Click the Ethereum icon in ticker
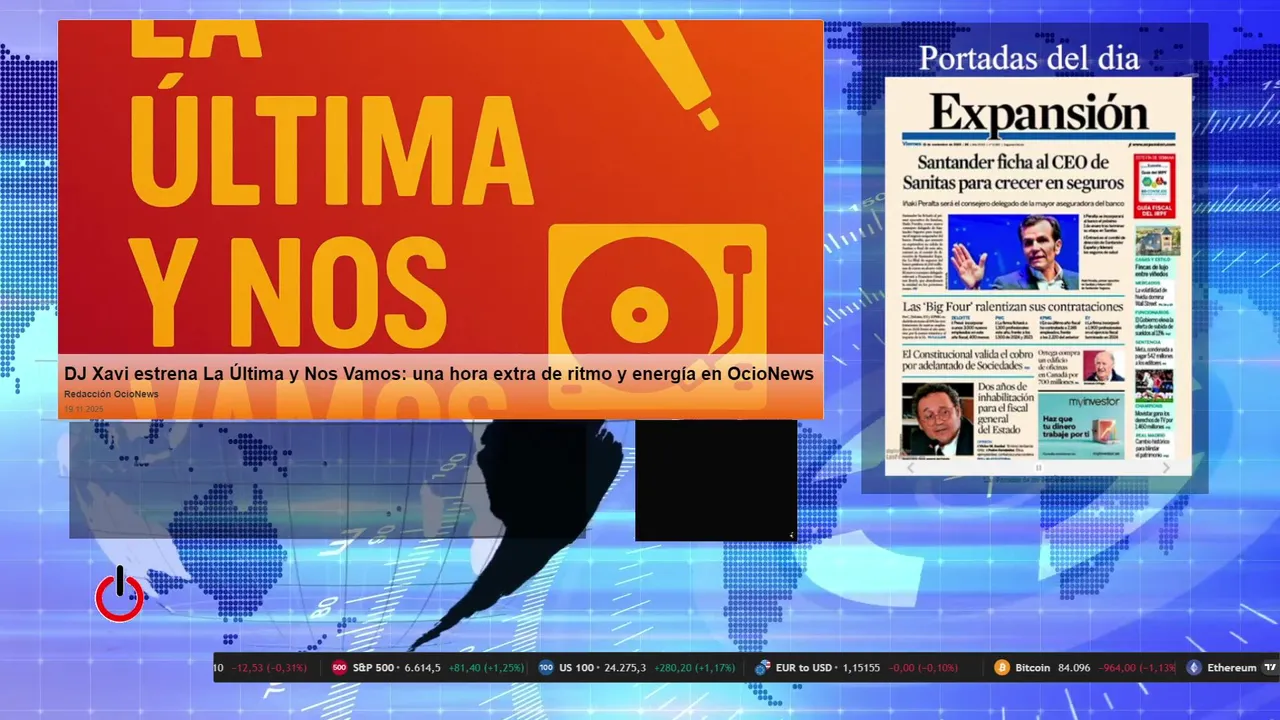The width and height of the screenshot is (1280, 720). point(1193,667)
